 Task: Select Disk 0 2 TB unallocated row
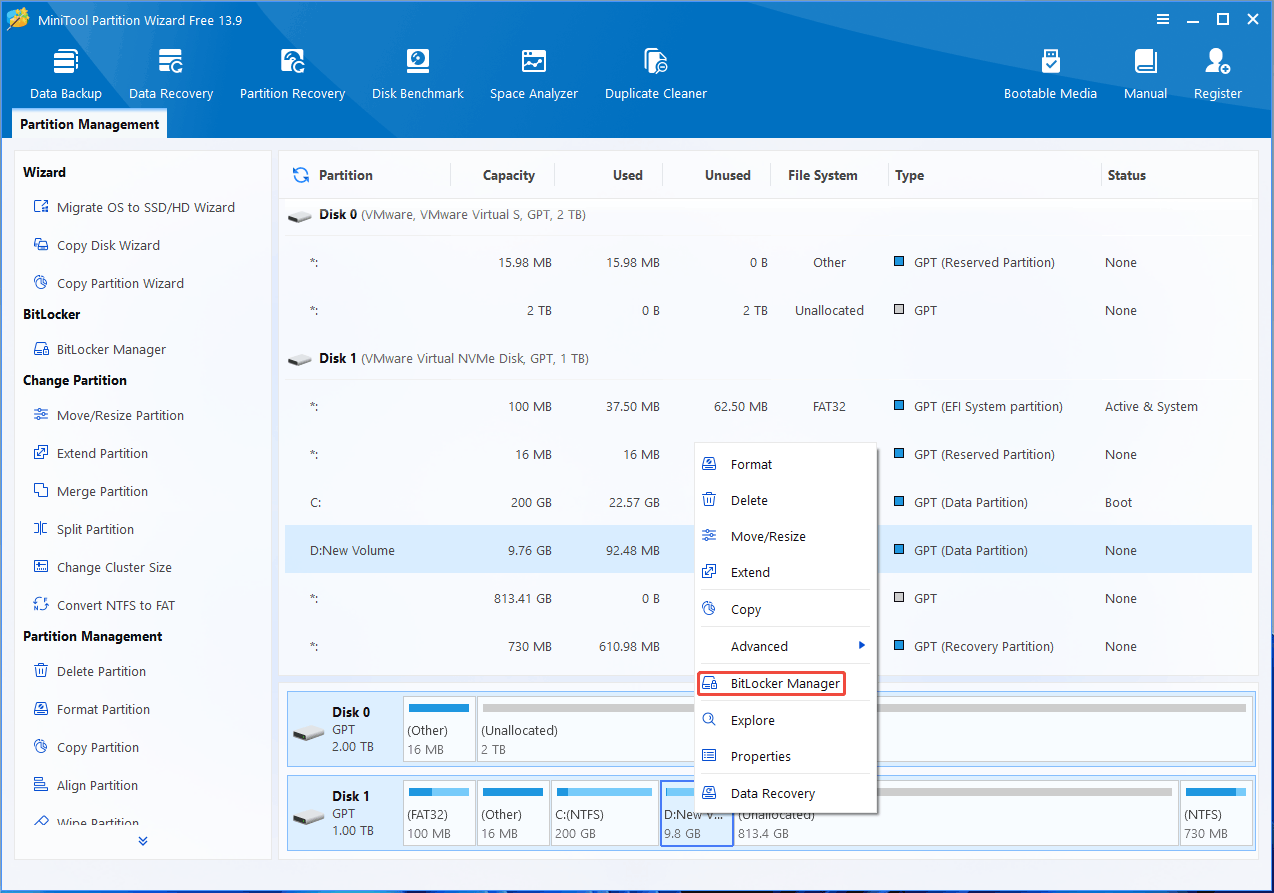pos(768,310)
